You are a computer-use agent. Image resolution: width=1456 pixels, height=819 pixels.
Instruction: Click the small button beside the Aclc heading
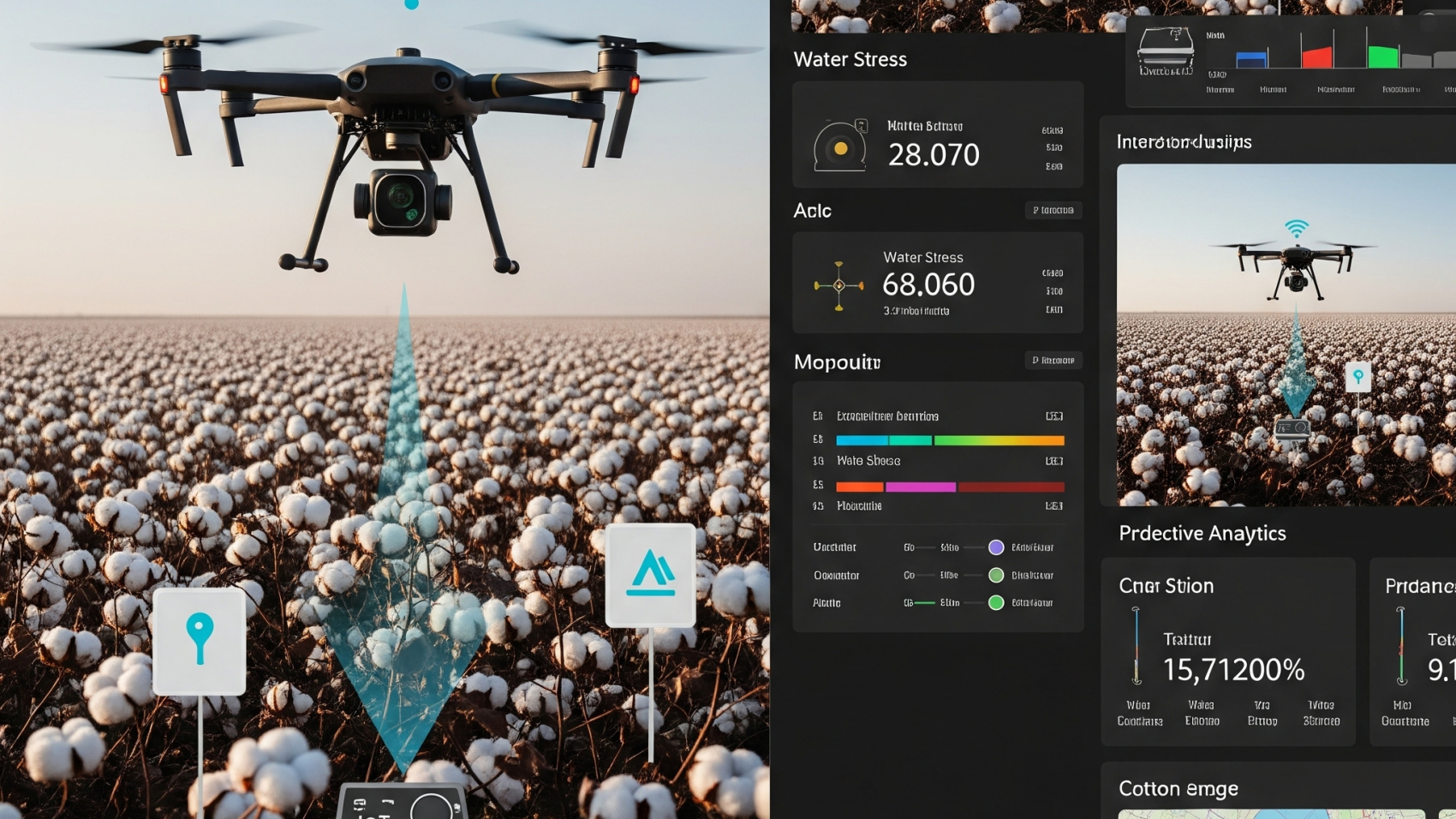(x=1053, y=210)
